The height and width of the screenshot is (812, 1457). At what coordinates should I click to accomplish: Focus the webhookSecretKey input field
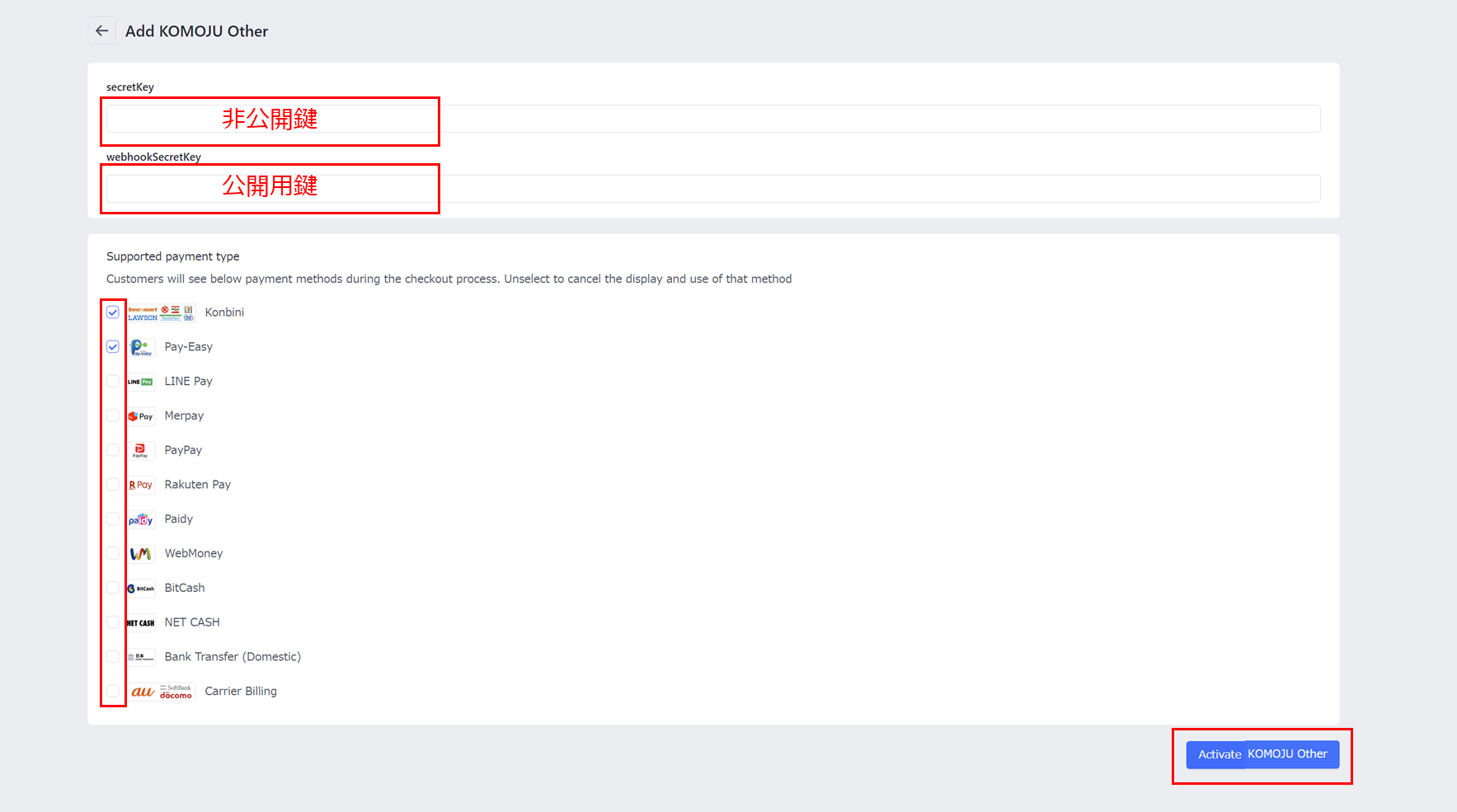pyautogui.click(x=712, y=189)
